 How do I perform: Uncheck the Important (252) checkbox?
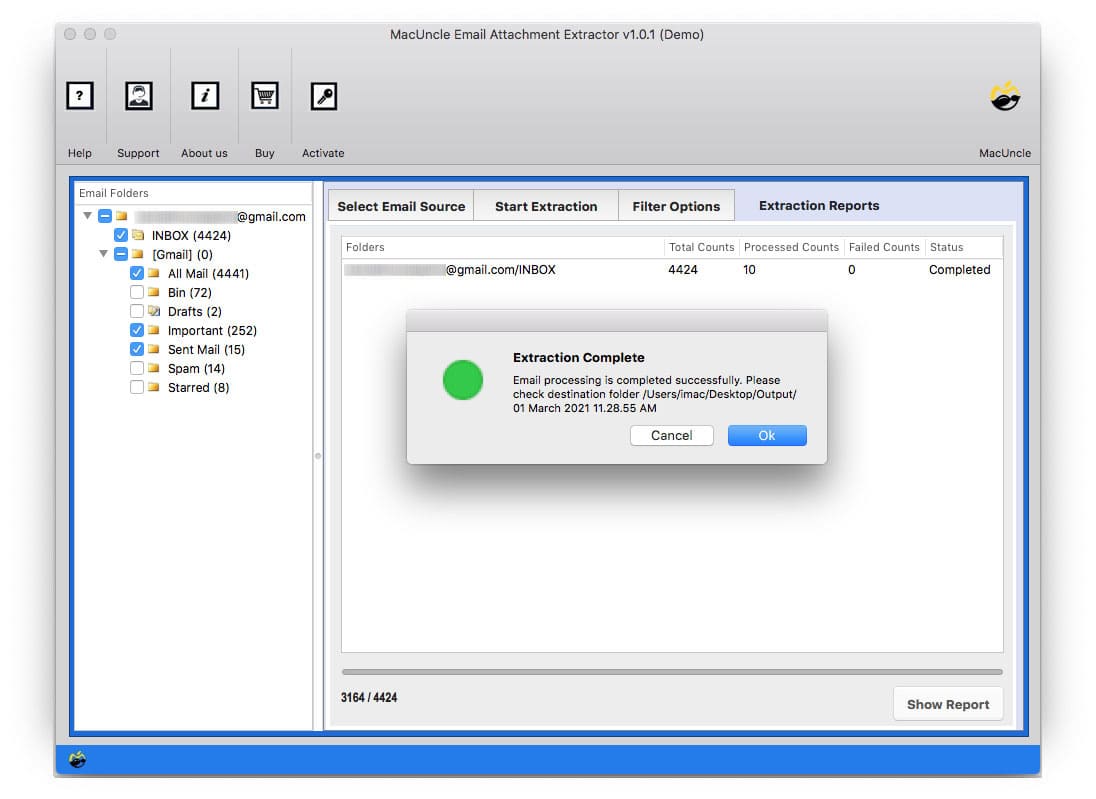(137, 330)
